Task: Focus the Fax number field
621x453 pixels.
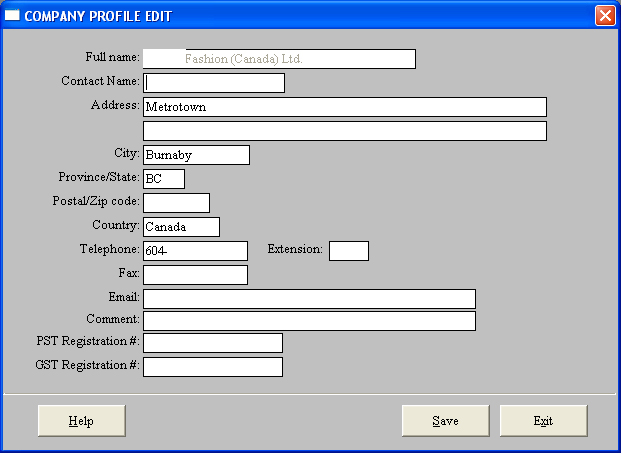Action: [x=195, y=275]
